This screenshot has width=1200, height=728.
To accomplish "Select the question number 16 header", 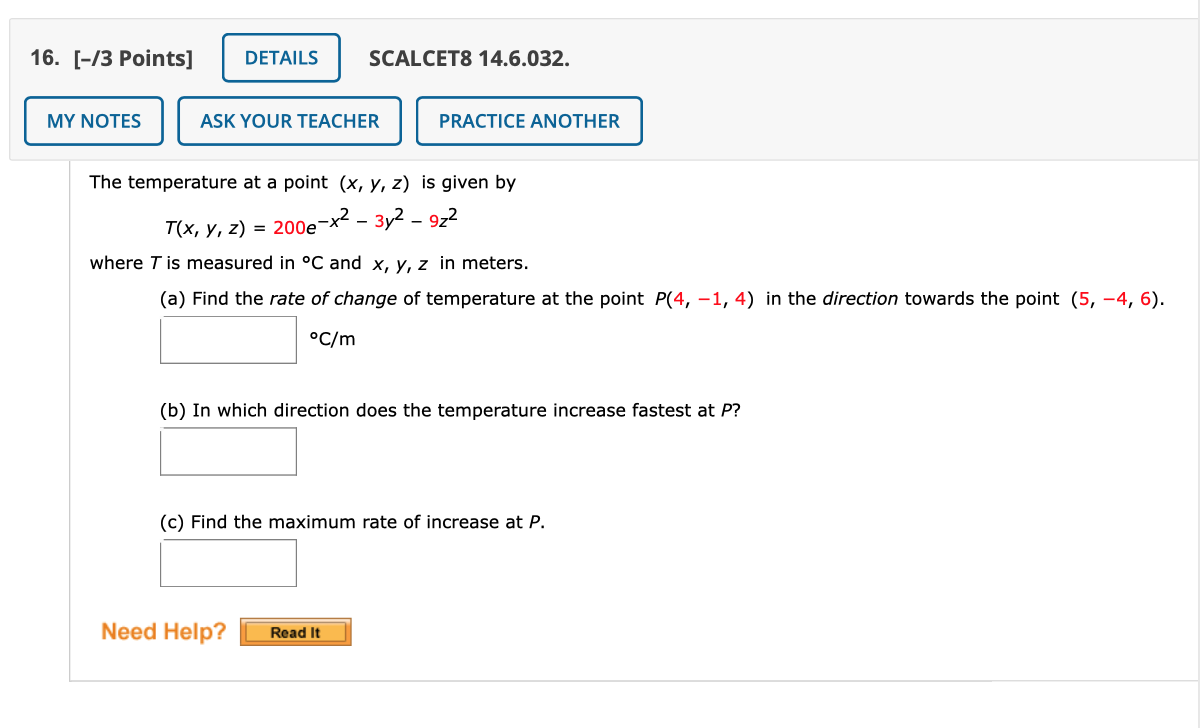I will pyautogui.click(x=44, y=57).
